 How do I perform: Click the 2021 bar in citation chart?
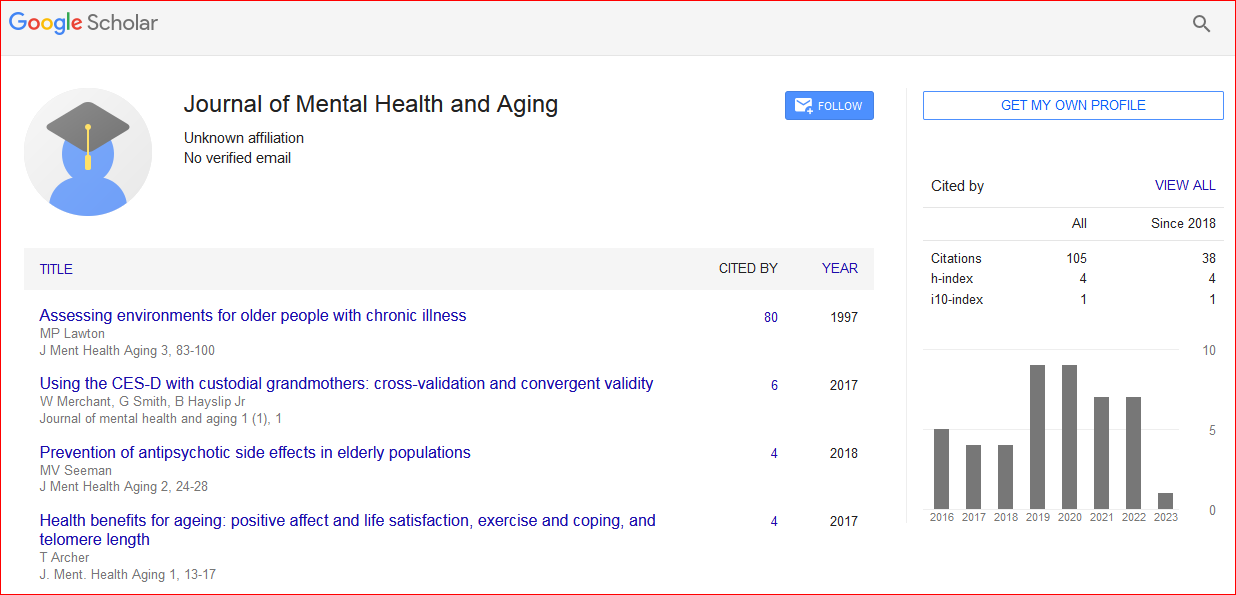point(1102,452)
